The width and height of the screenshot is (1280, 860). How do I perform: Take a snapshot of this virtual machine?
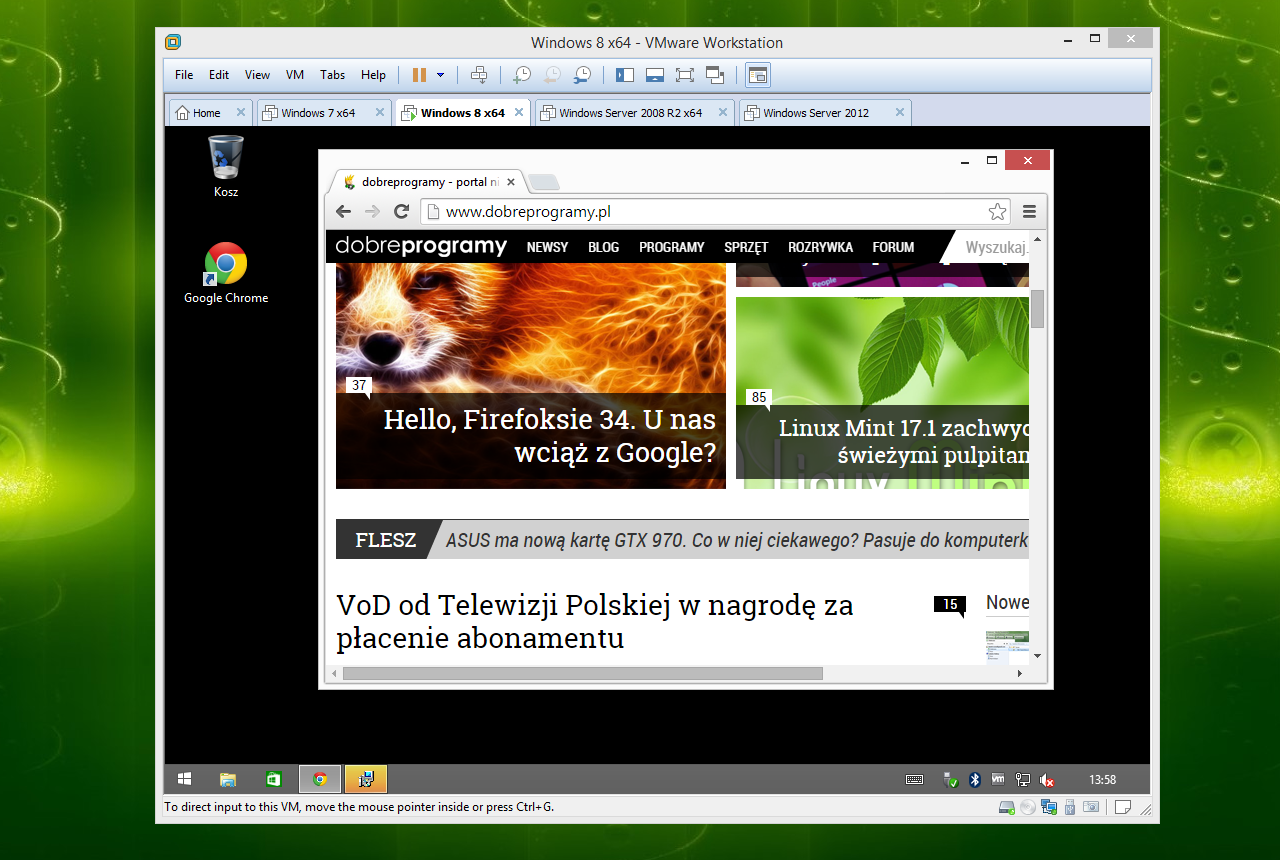point(521,75)
